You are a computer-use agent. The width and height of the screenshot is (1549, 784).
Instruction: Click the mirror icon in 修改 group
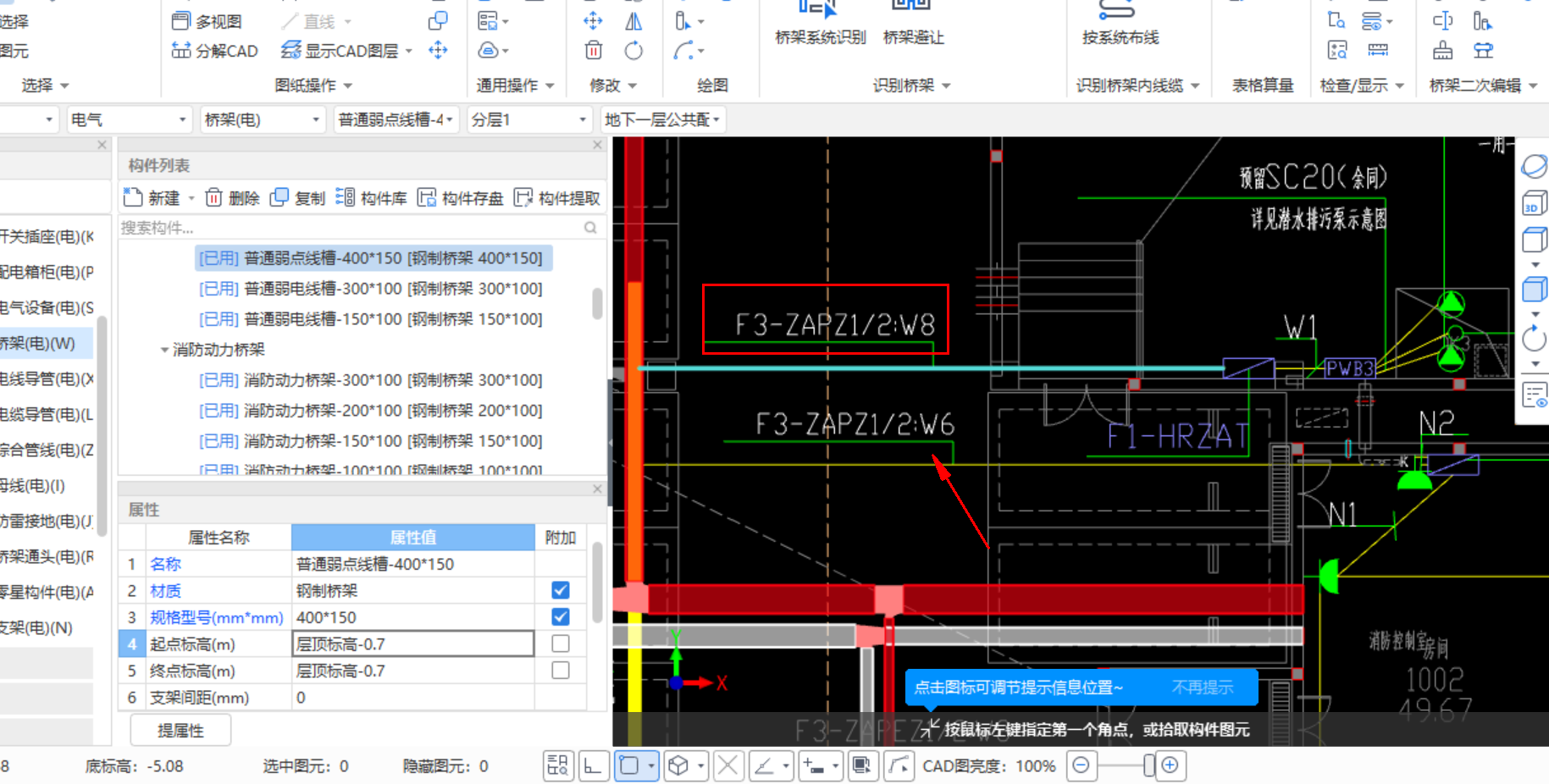tap(633, 21)
